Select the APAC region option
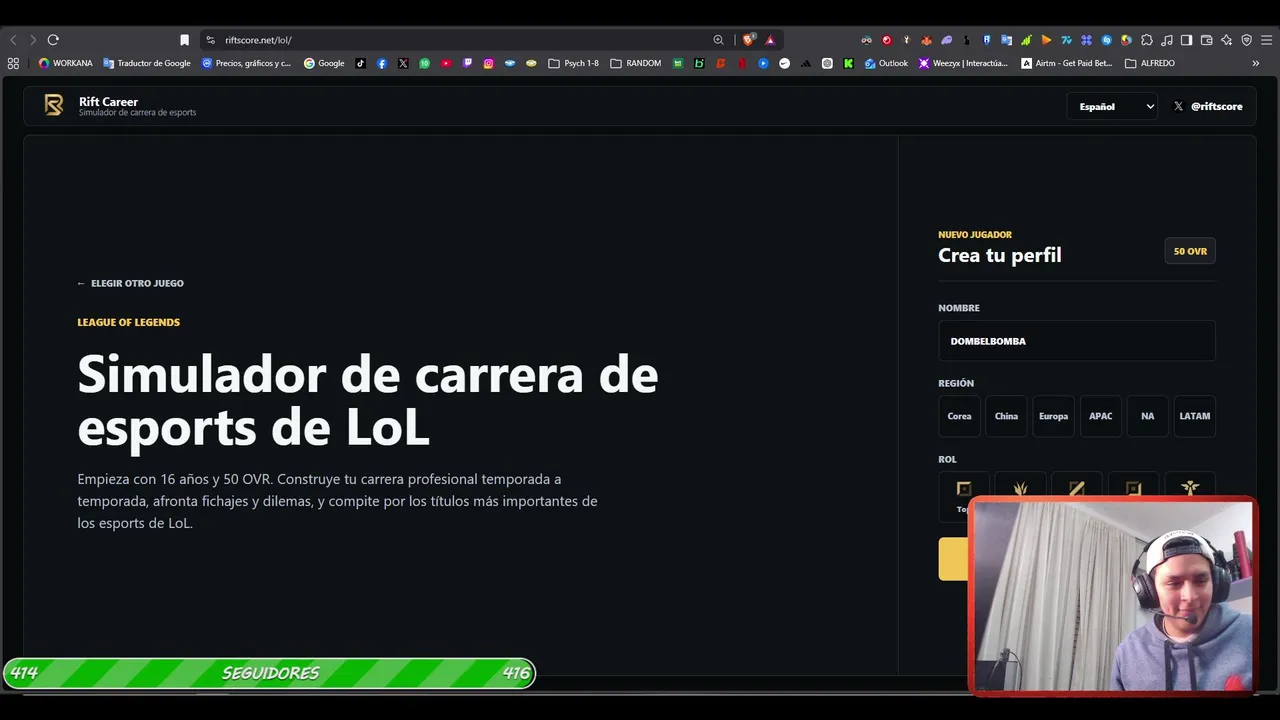Screen dimensions: 1280x720 [x=1100, y=416]
